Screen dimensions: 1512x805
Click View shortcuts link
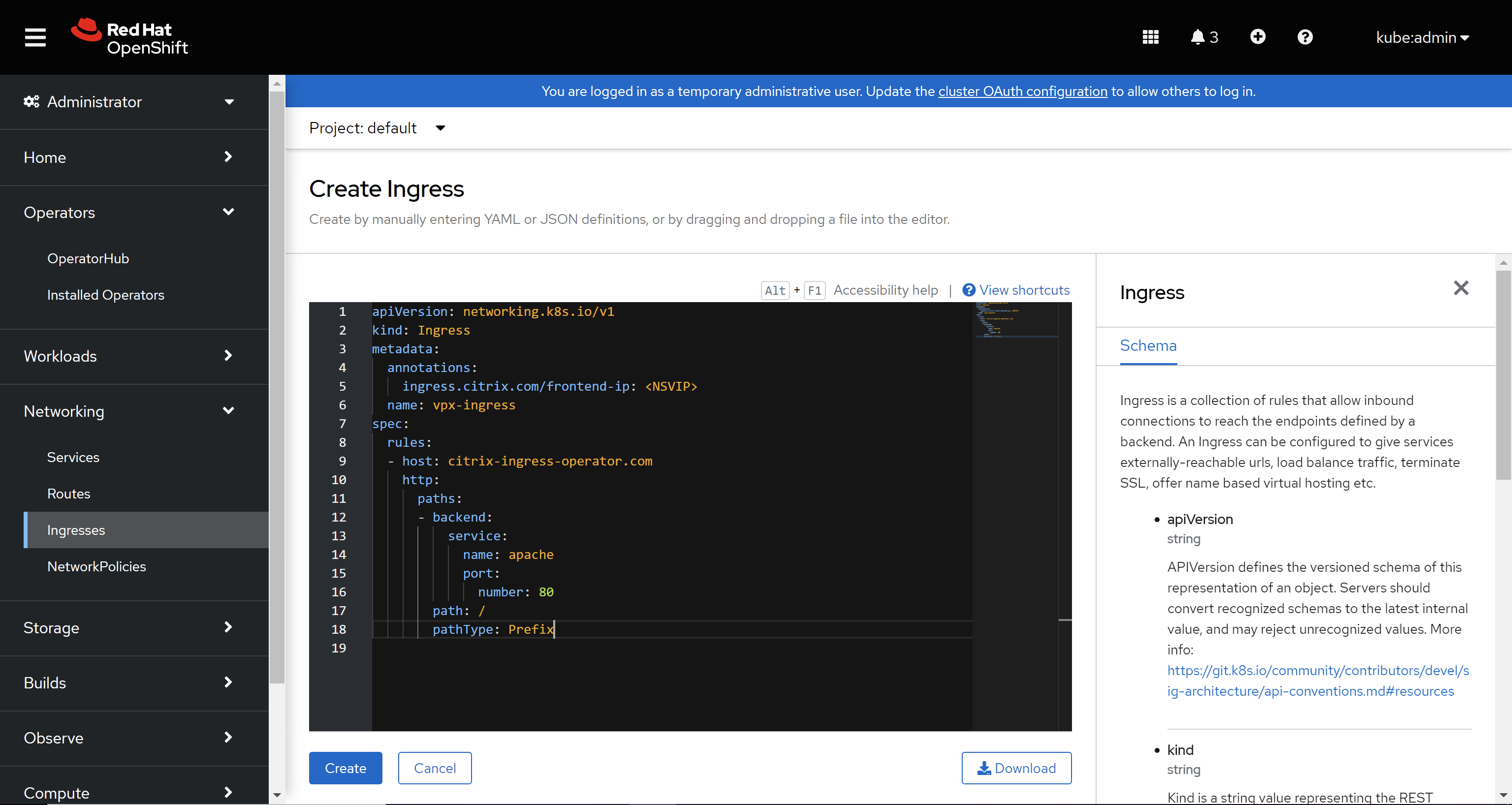(1016, 290)
